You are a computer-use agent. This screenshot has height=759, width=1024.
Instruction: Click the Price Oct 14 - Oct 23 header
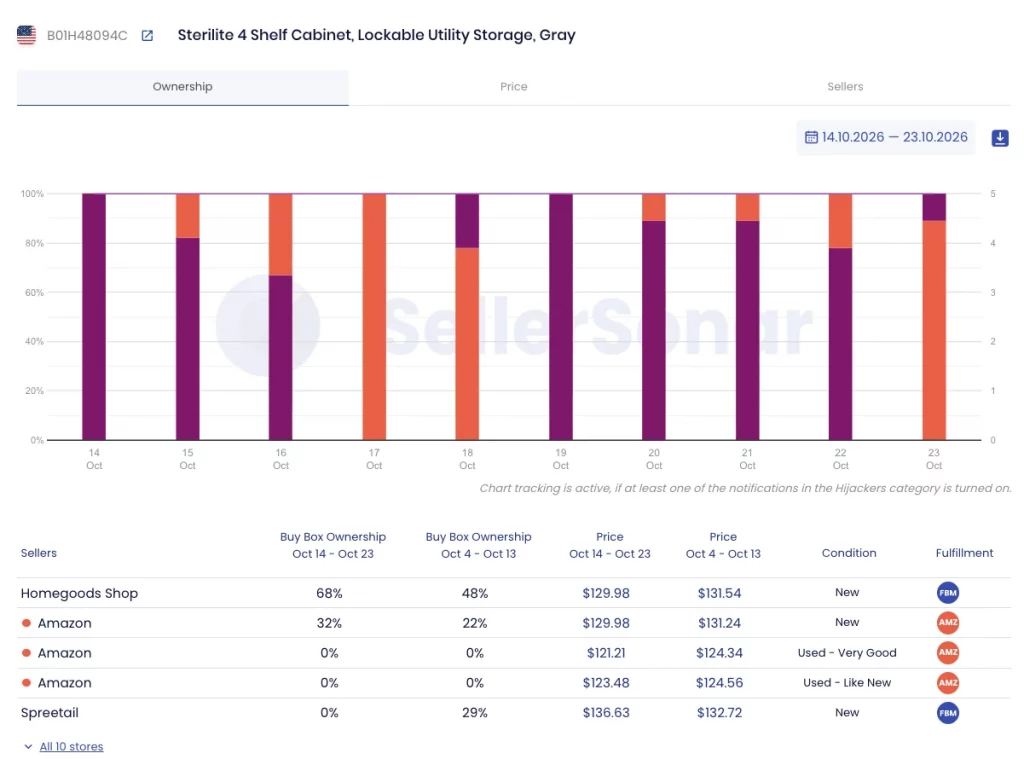610,545
